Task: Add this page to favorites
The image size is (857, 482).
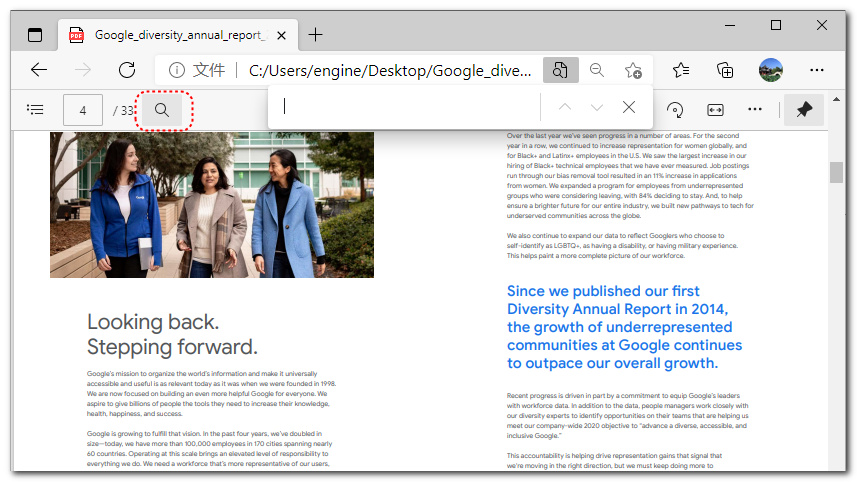Action: click(633, 70)
